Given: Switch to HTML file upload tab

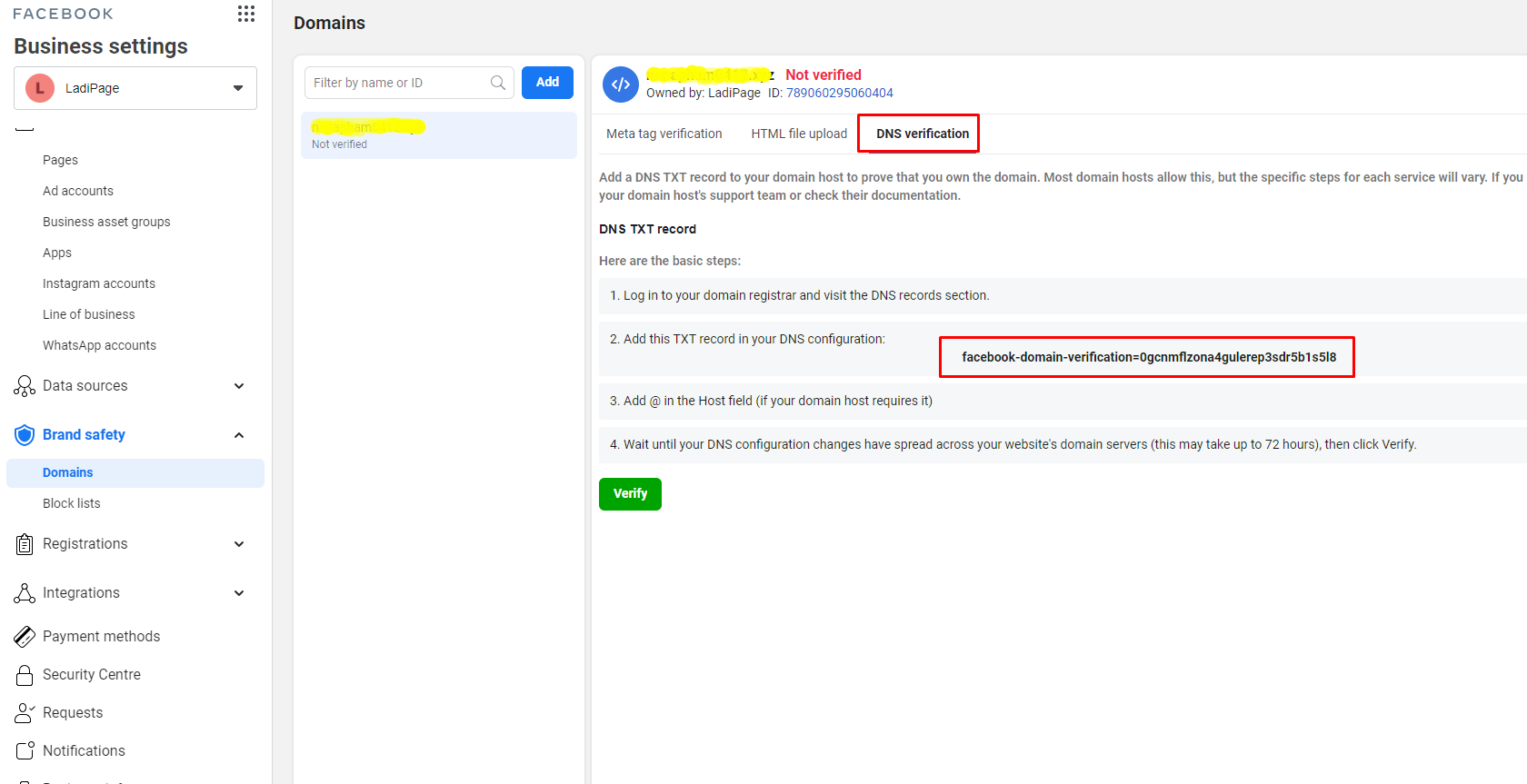Looking at the screenshot, I should (799, 134).
